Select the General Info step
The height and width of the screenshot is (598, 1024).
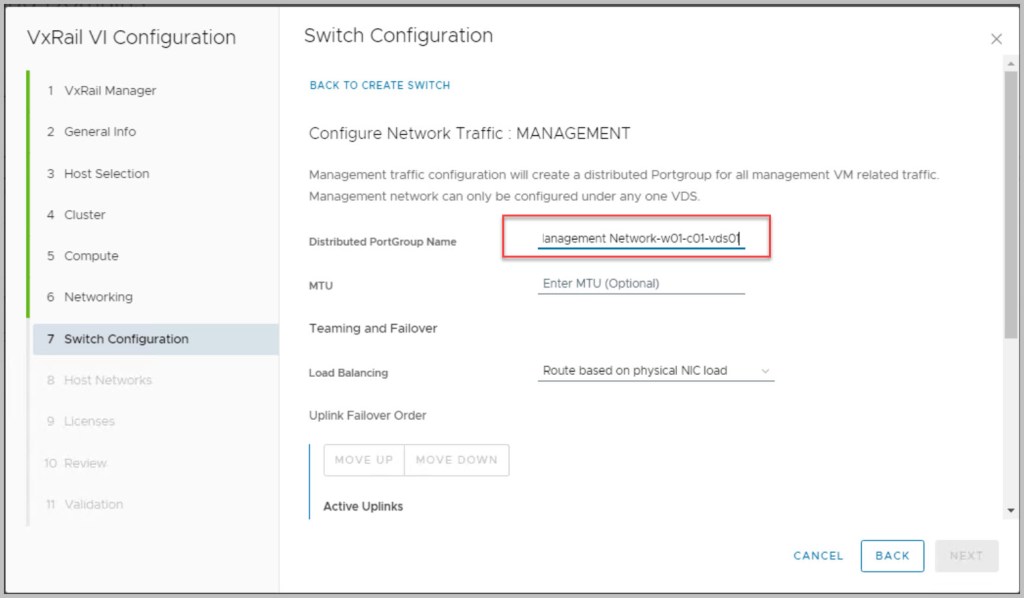[100, 132]
